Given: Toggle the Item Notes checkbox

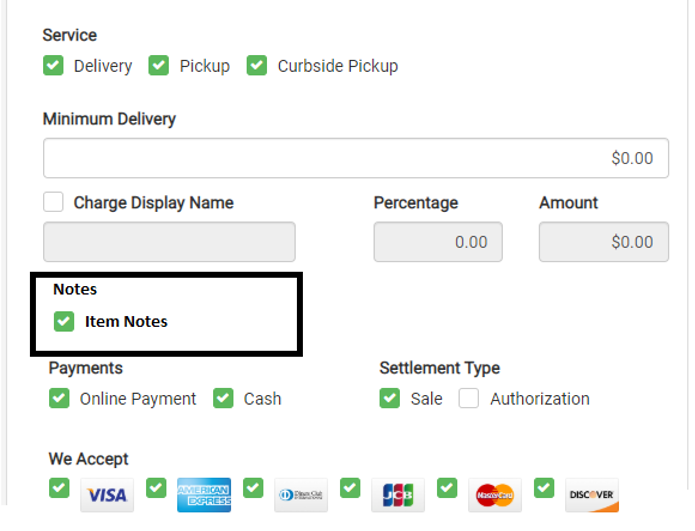Looking at the screenshot, I should [64, 321].
